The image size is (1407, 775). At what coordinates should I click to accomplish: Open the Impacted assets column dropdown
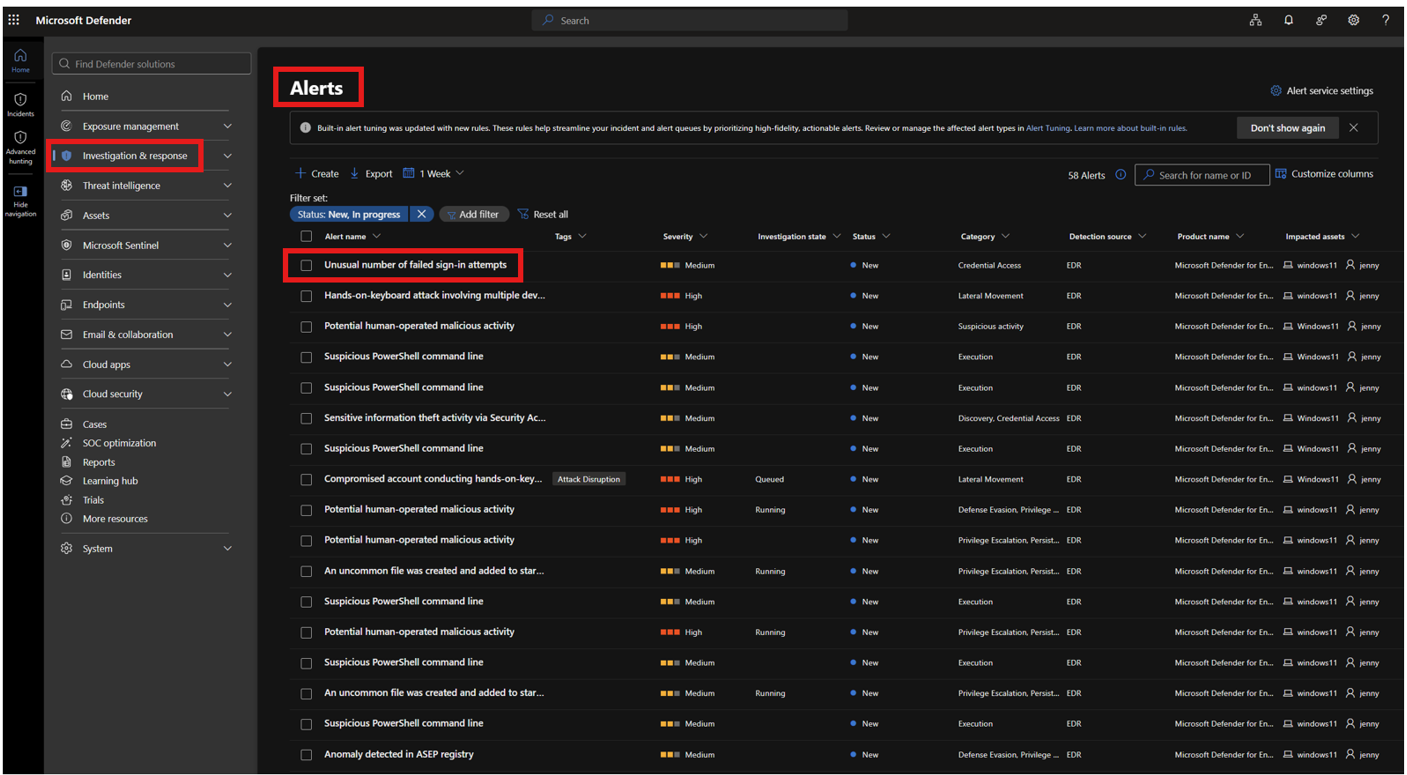coord(1355,237)
